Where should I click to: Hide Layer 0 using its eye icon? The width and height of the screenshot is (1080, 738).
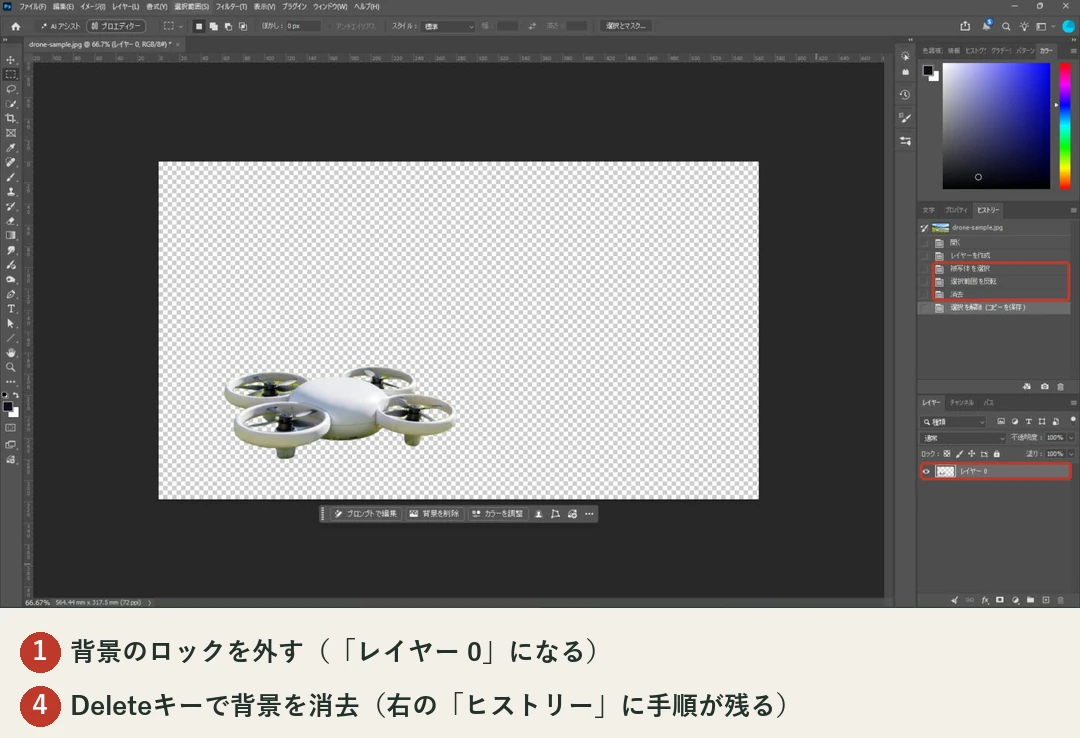(x=926, y=471)
